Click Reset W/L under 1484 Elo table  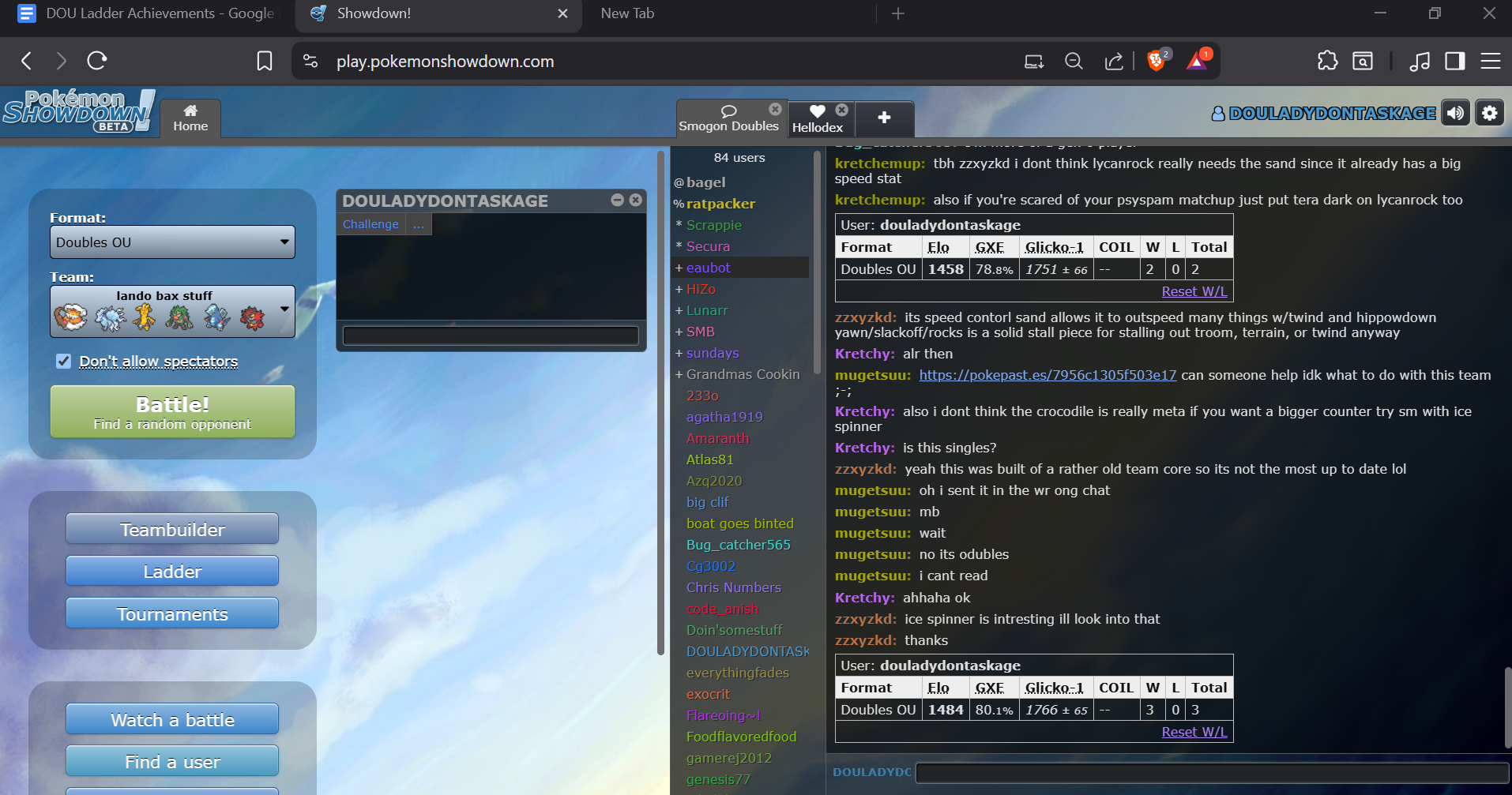tap(1194, 732)
